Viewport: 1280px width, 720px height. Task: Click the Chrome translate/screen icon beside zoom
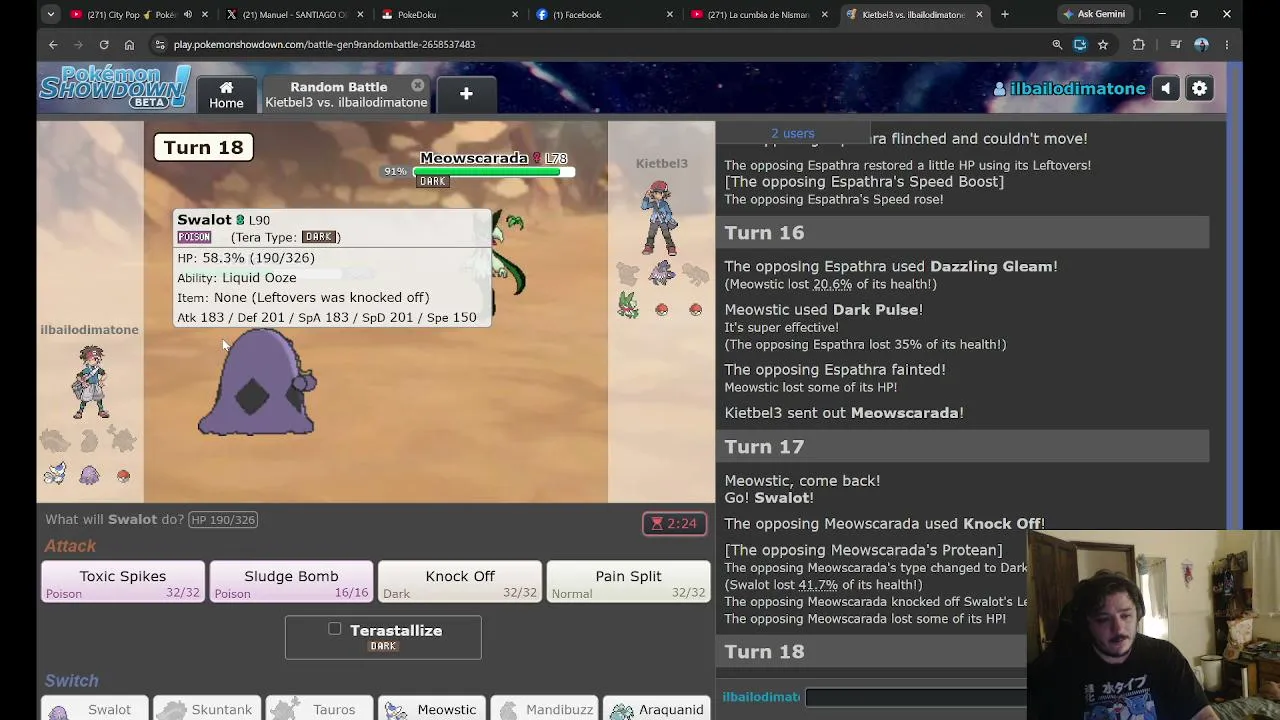click(x=1080, y=44)
